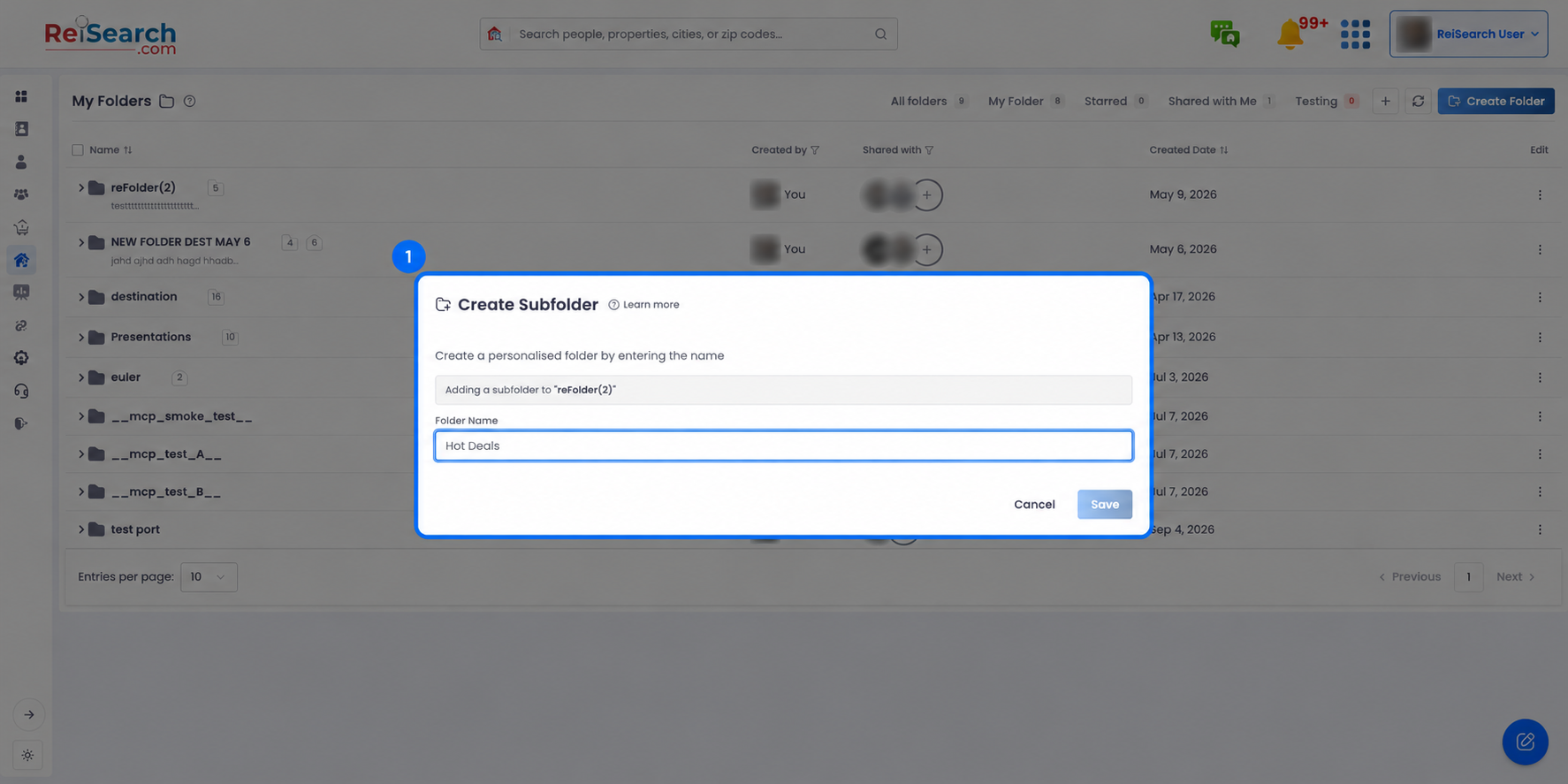
Task: Open the home folders sidebar icon
Action: coord(21,260)
